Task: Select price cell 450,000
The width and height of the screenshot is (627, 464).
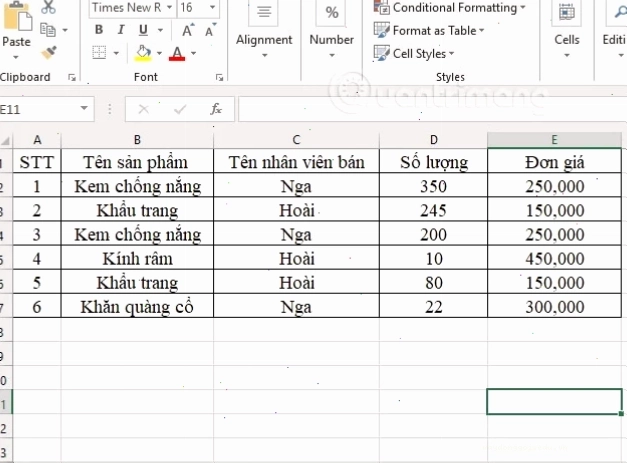Action: click(554, 258)
